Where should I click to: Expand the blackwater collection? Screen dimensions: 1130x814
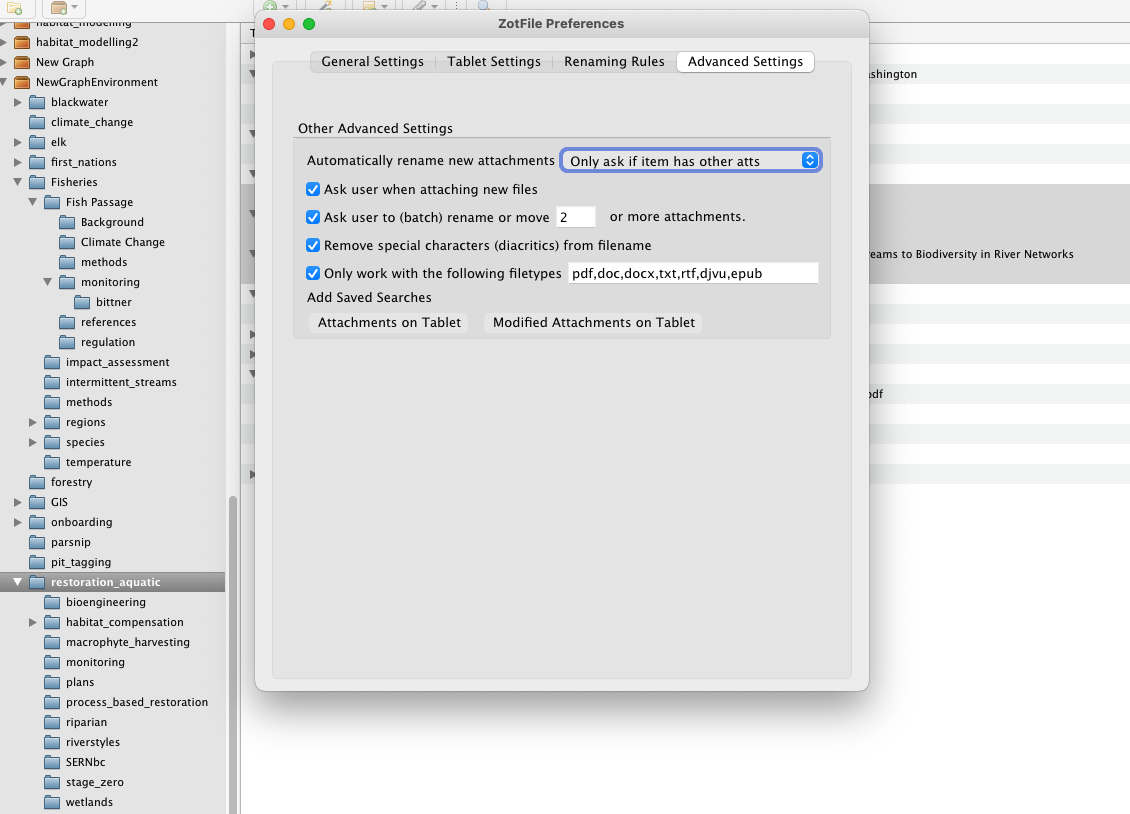click(18, 102)
